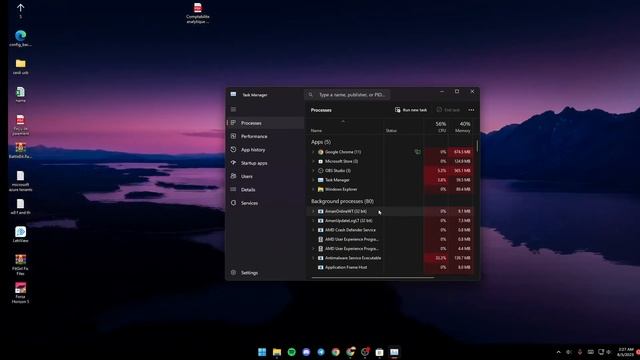640x360 pixels.
Task: Open the App history tab
Action: [266, 150]
